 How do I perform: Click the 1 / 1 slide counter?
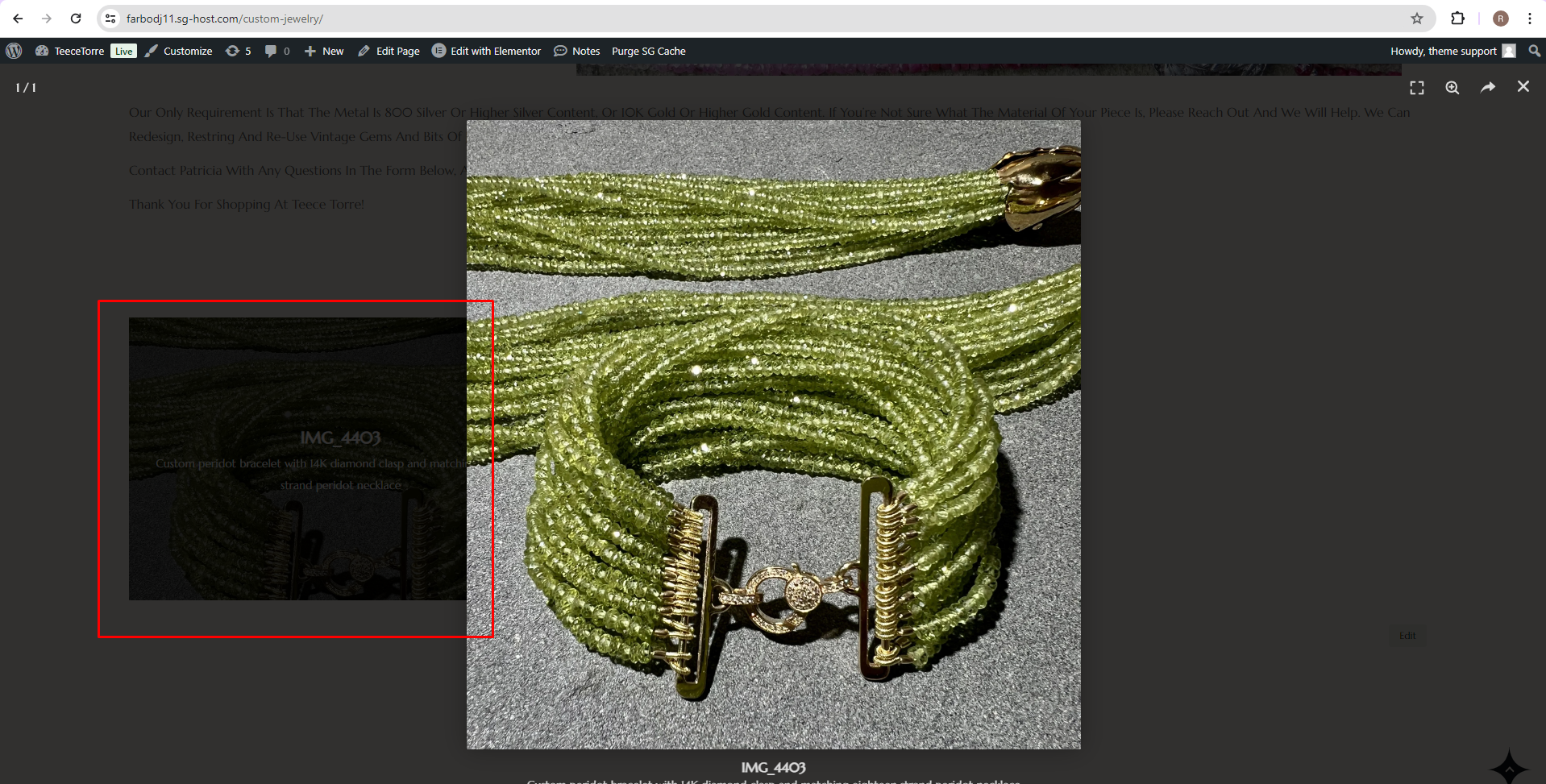pos(26,87)
